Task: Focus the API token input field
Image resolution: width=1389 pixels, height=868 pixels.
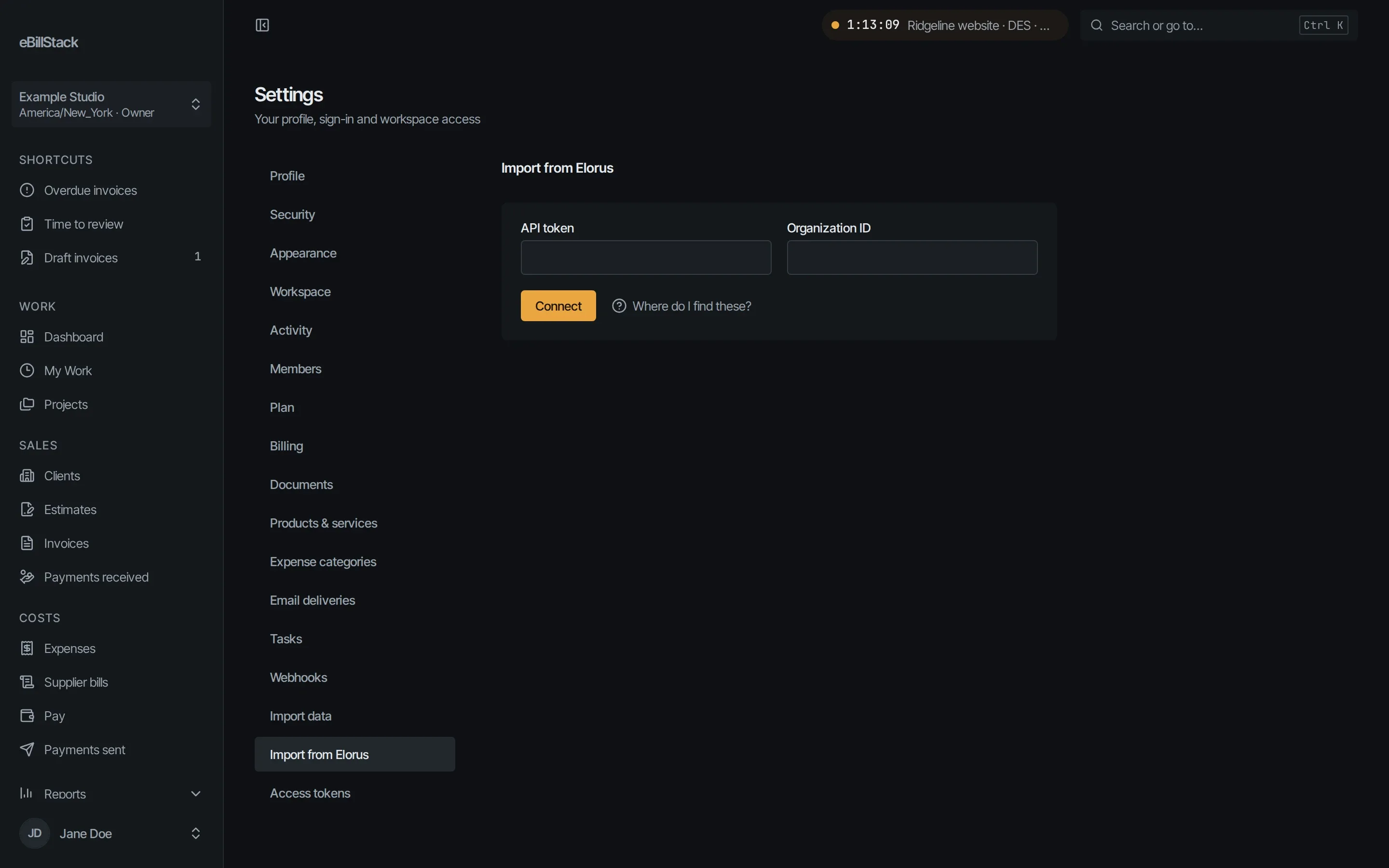Action: pos(646,258)
